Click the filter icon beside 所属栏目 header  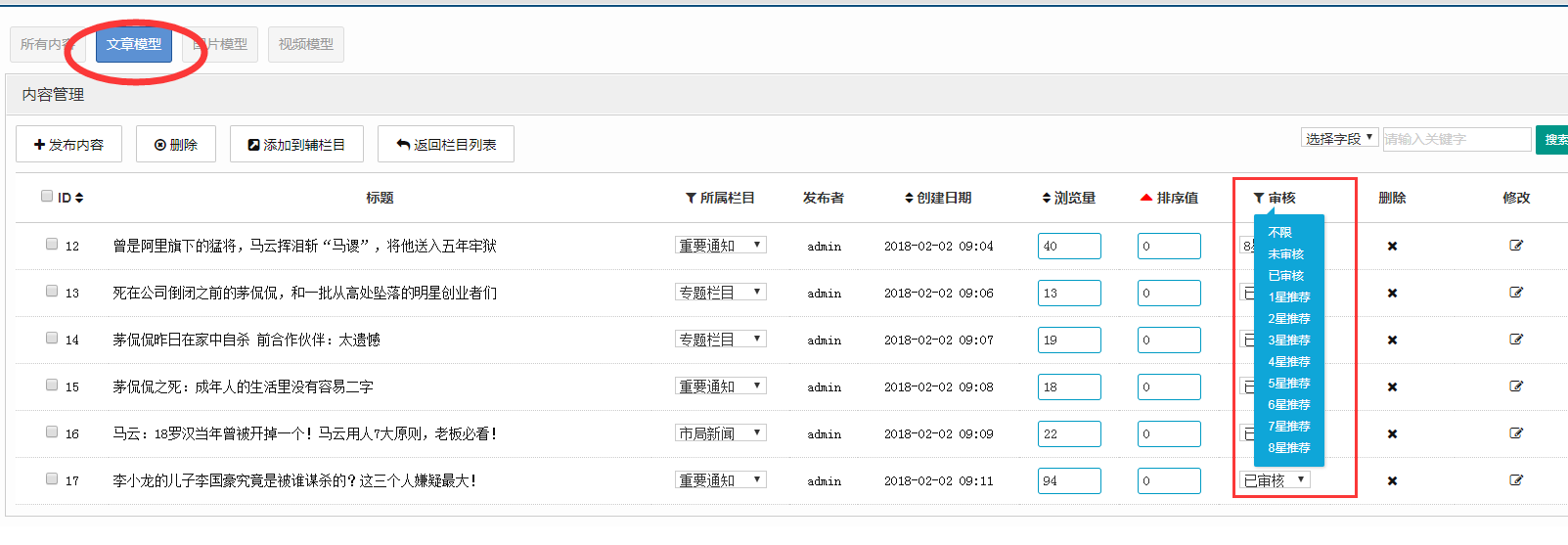click(x=691, y=199)
